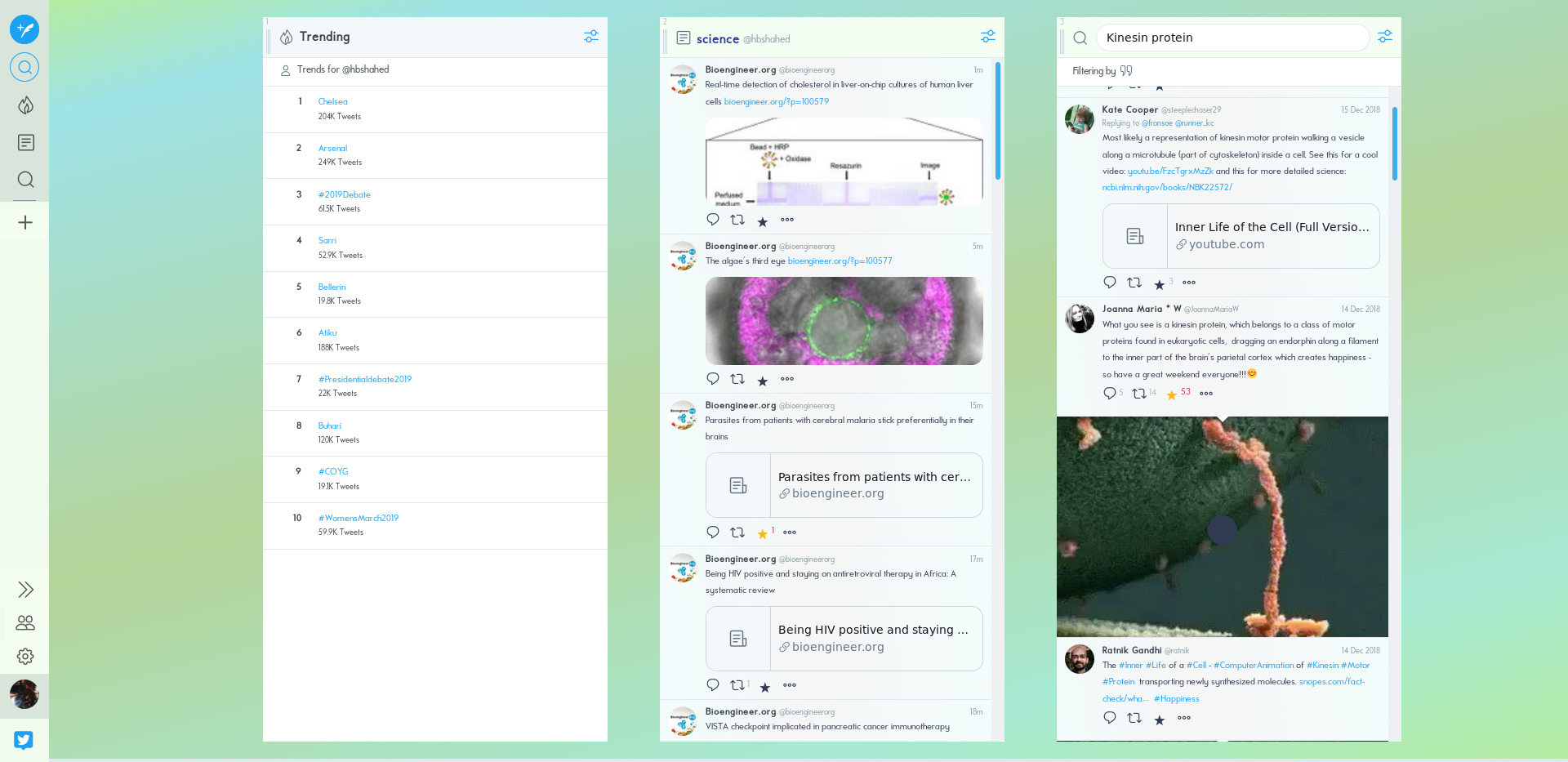Expand the sidebar with double chevron
This screenshot has height=762, width=1568.
click(x=25, y=590)
